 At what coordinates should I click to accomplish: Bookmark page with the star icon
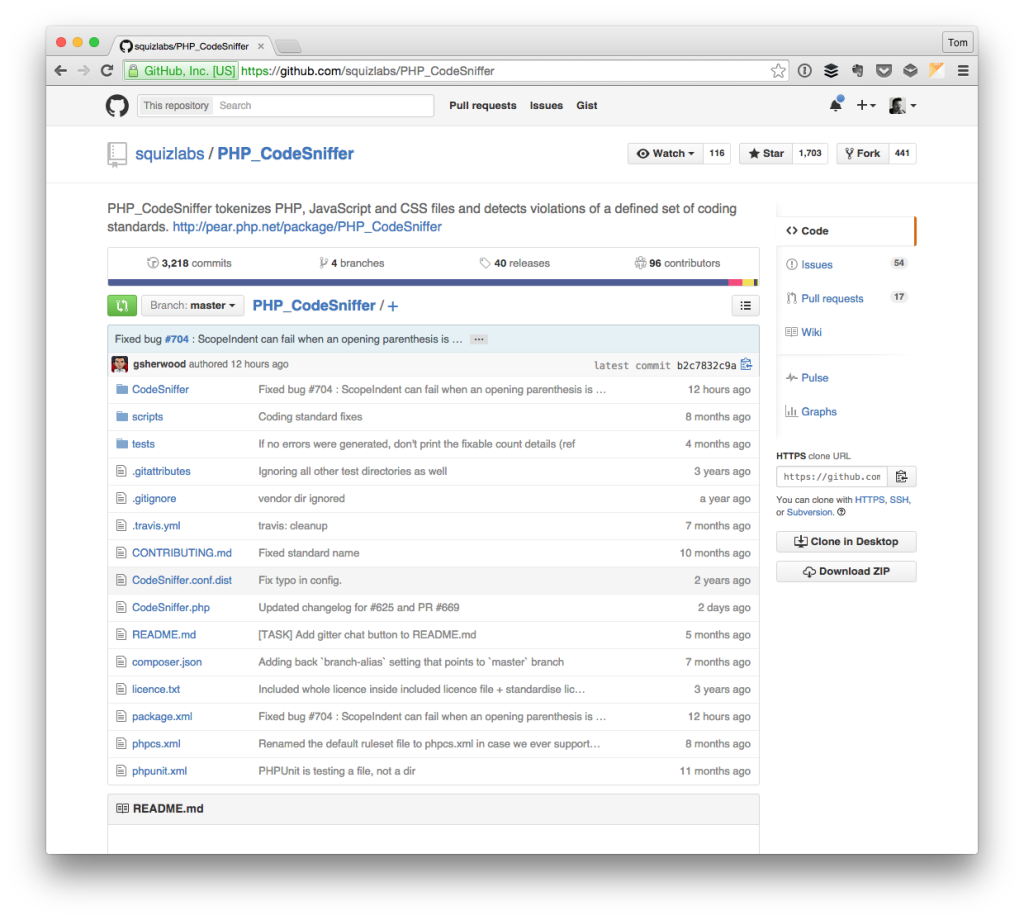[778, 71]
